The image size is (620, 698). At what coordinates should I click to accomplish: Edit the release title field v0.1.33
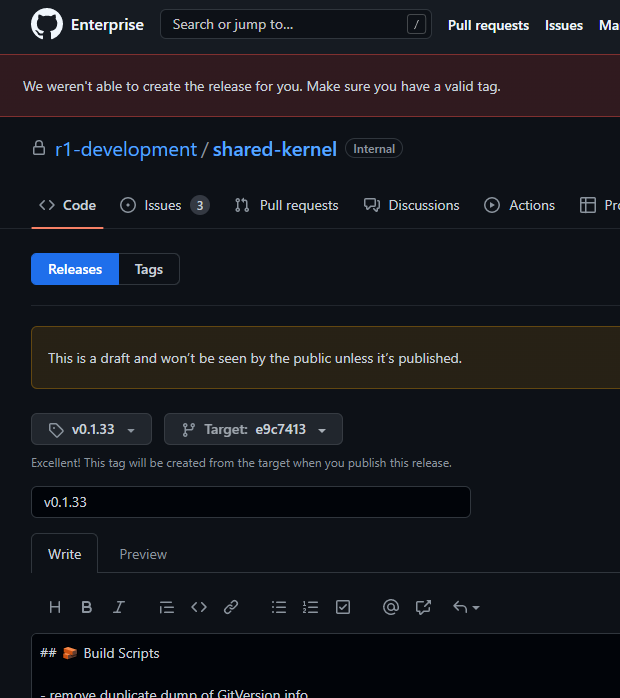point(251,502)
